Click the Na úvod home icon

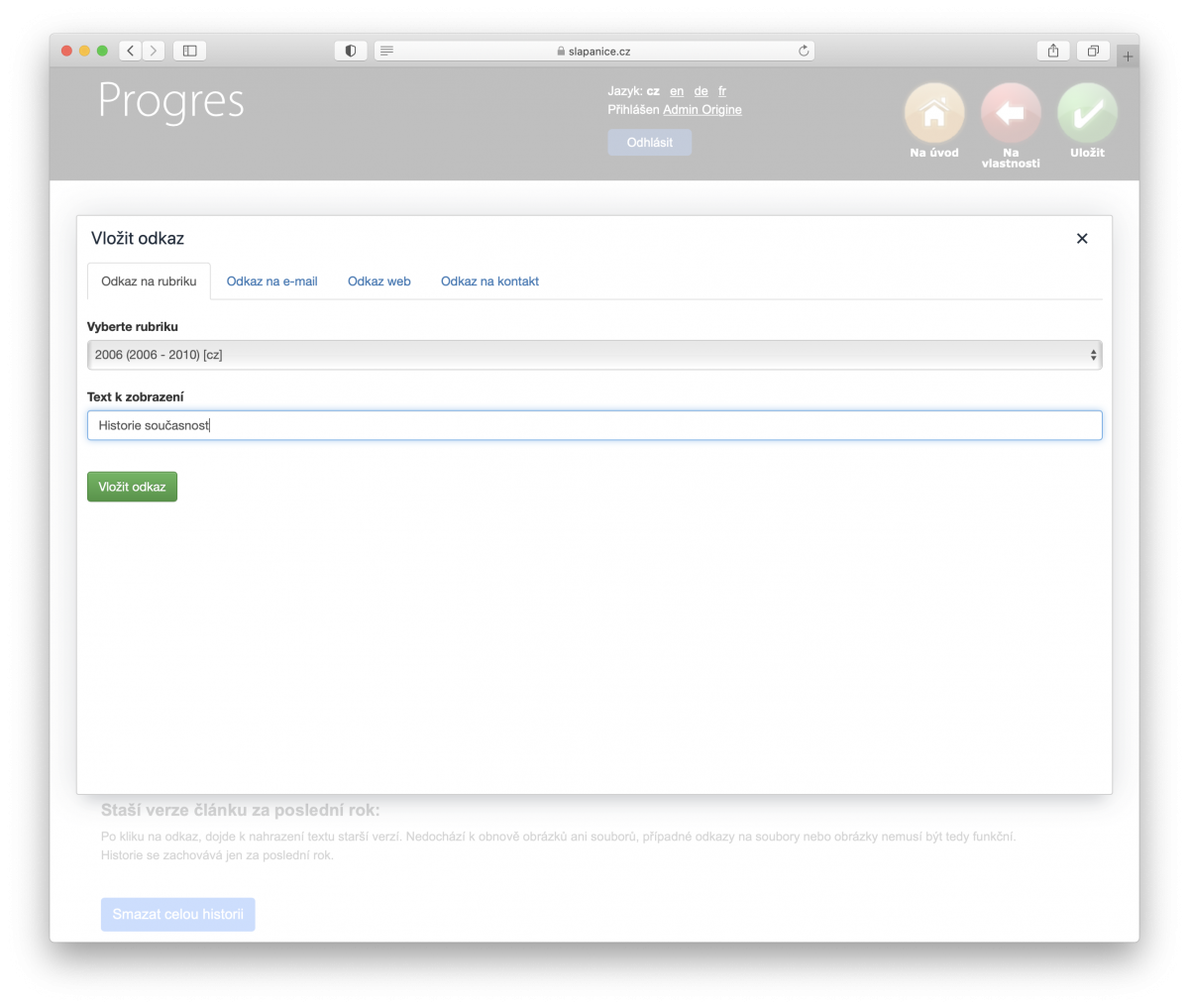click(x=934, y=114)
